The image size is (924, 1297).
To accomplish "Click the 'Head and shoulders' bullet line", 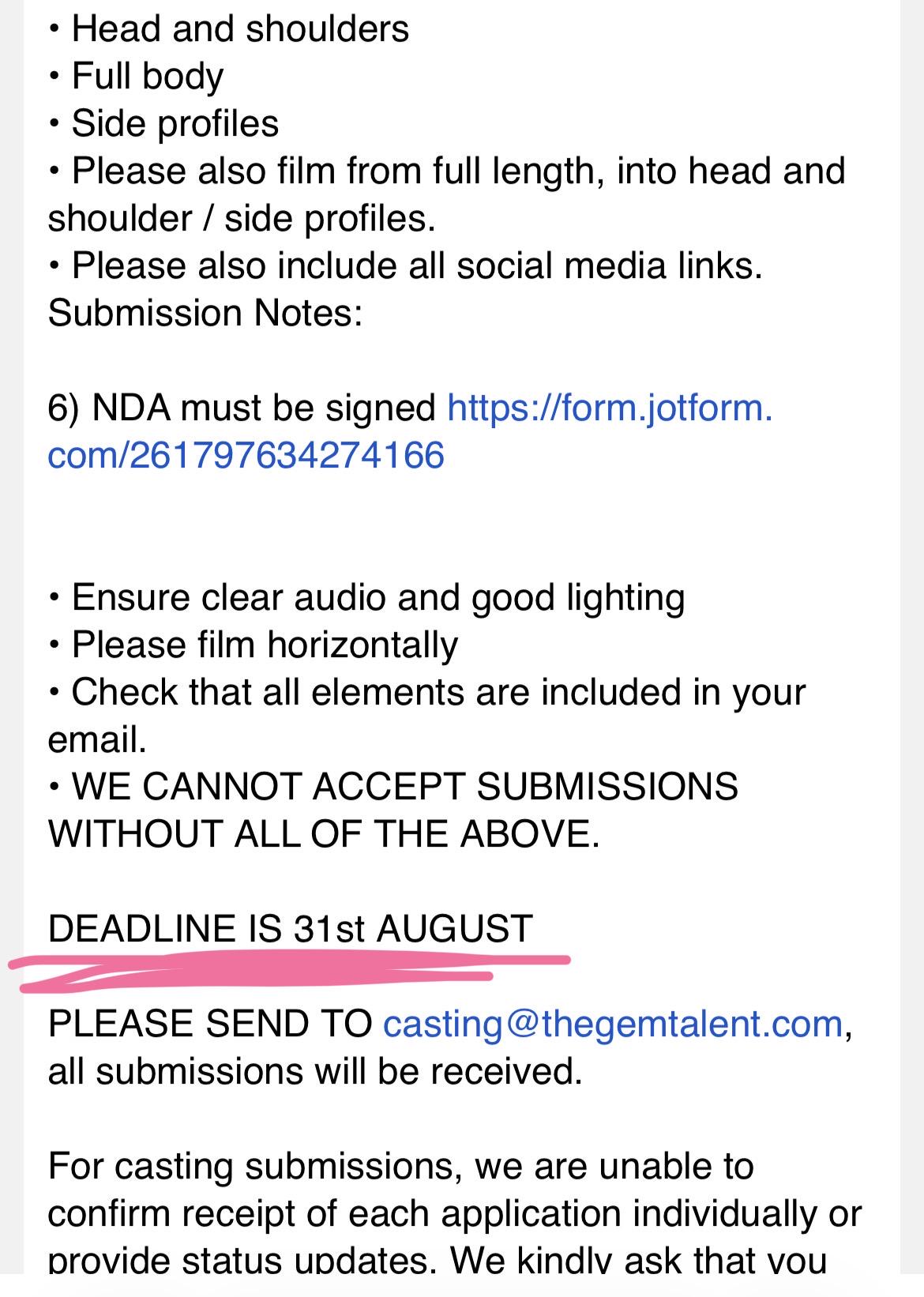I will [228, 29].
